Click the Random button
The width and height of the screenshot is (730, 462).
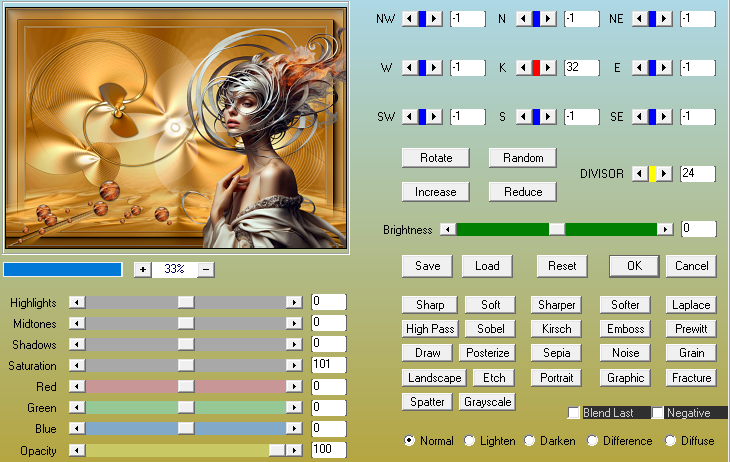click(523, 158)
